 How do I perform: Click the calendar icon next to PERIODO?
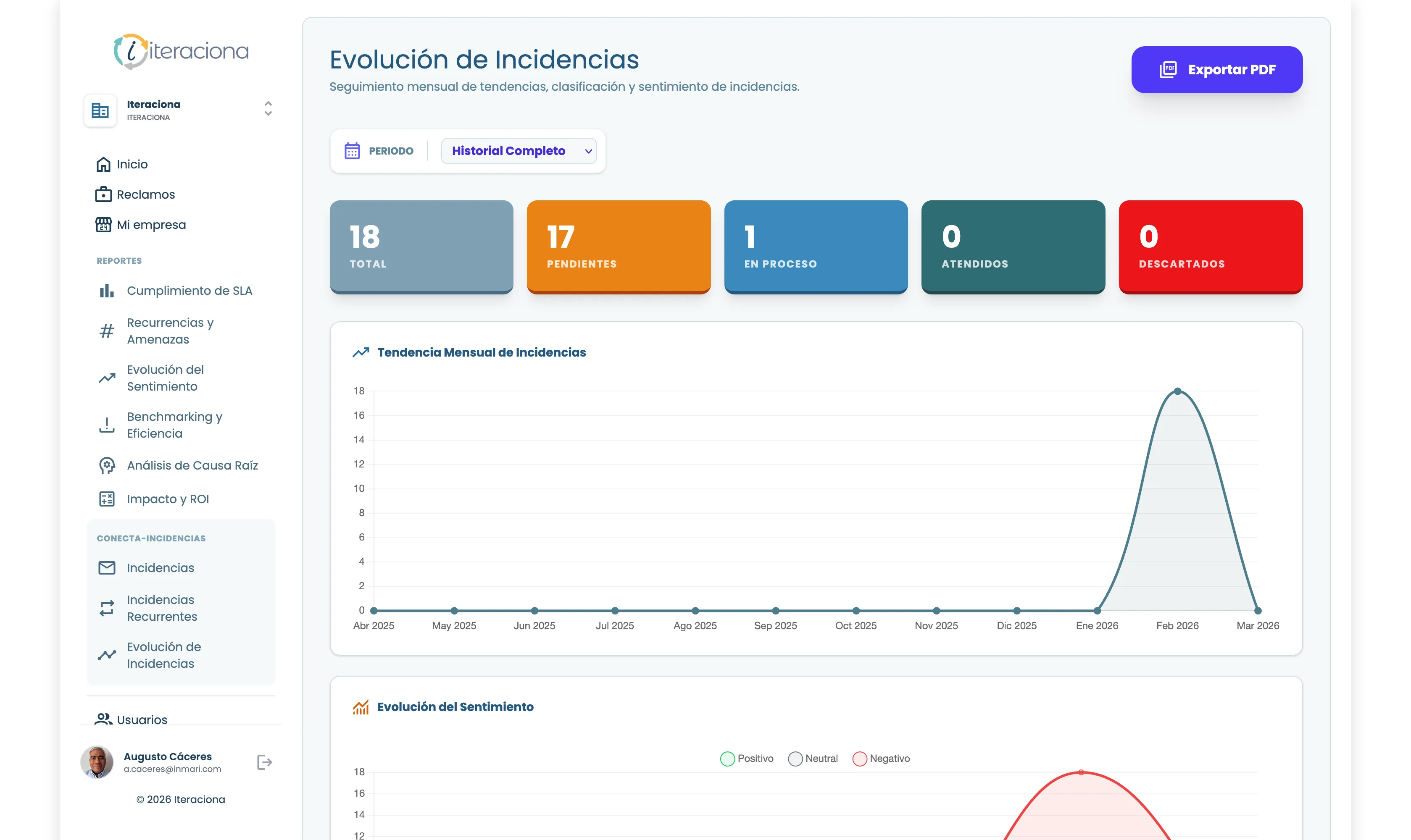(x=352, y=150)
